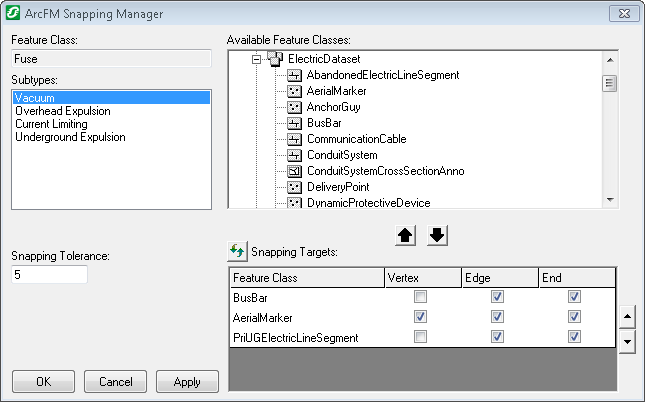
Task: Select DeliveryPoint in the tree
Action: pos(338,187)
